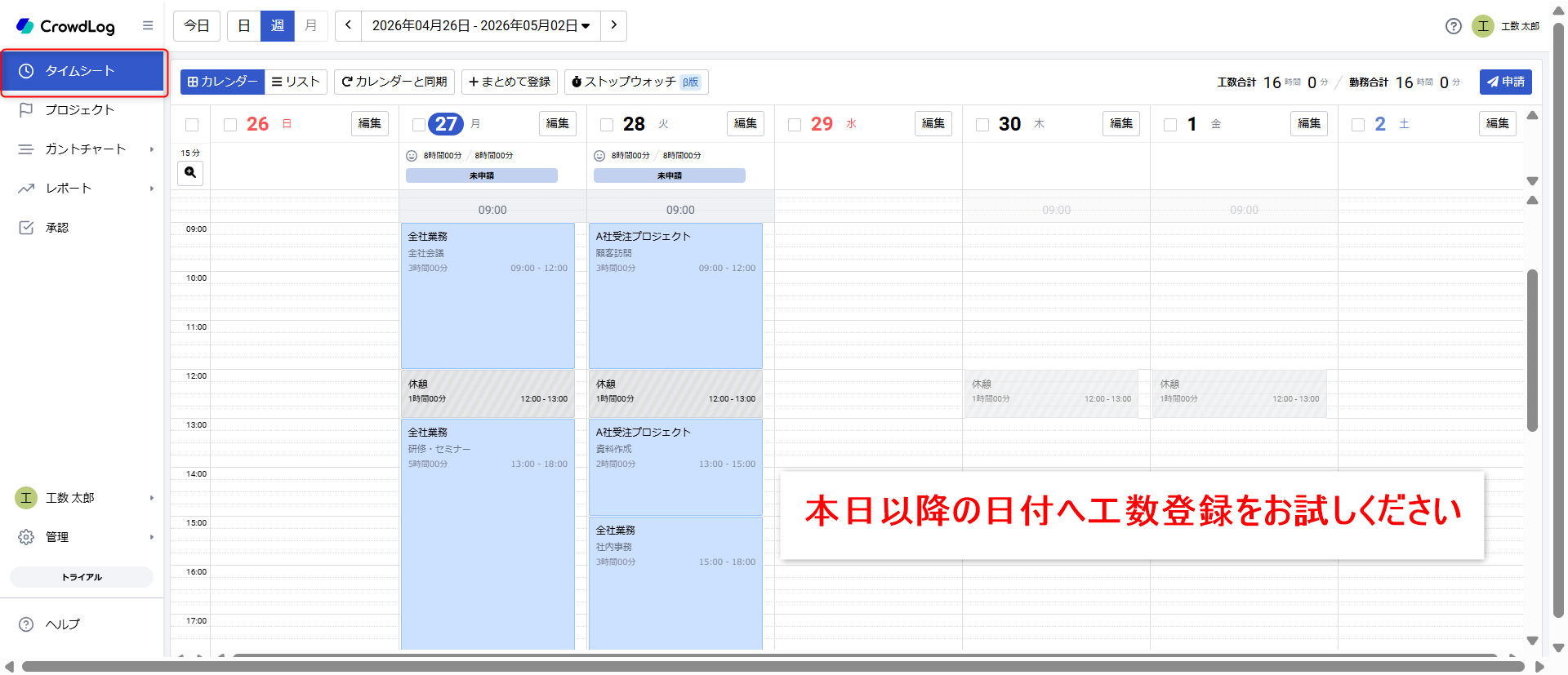Tick the checkbox for Monday 27

[x=419, y=125]
